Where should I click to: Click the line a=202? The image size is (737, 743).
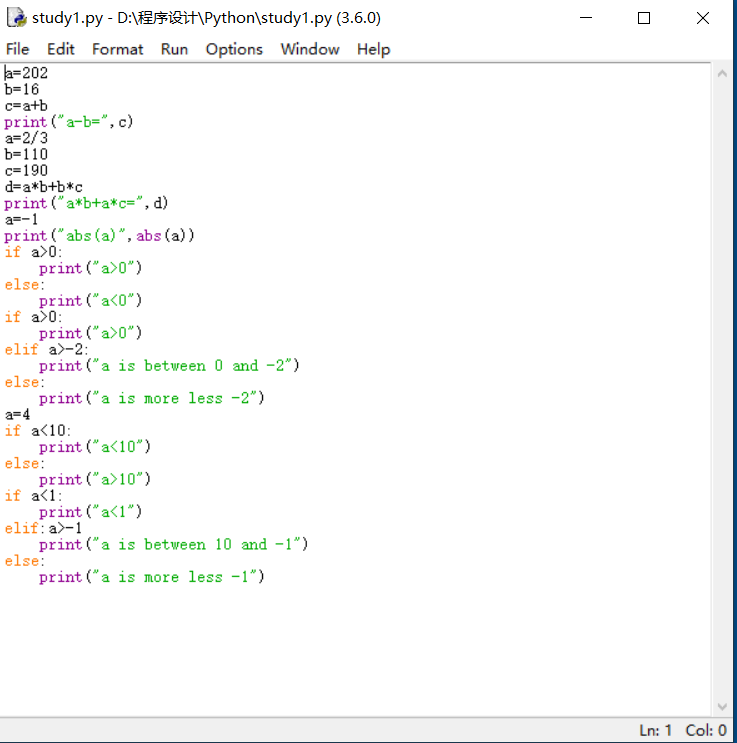point(27,73)
